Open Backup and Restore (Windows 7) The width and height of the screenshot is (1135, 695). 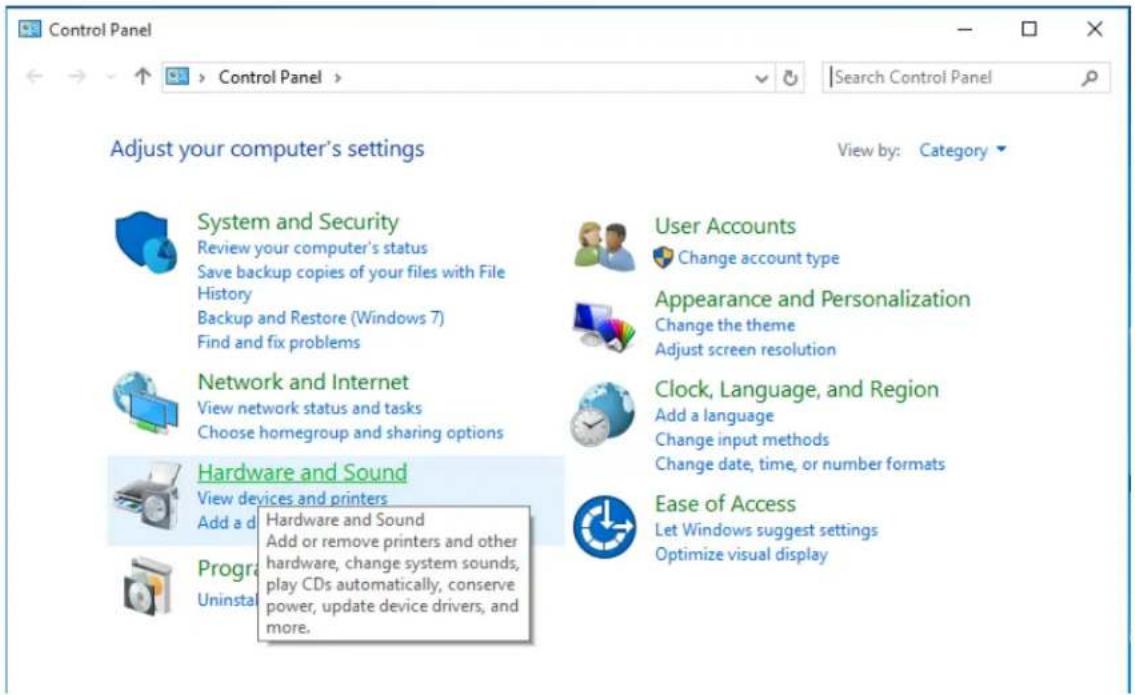click(x=321, y=318)
